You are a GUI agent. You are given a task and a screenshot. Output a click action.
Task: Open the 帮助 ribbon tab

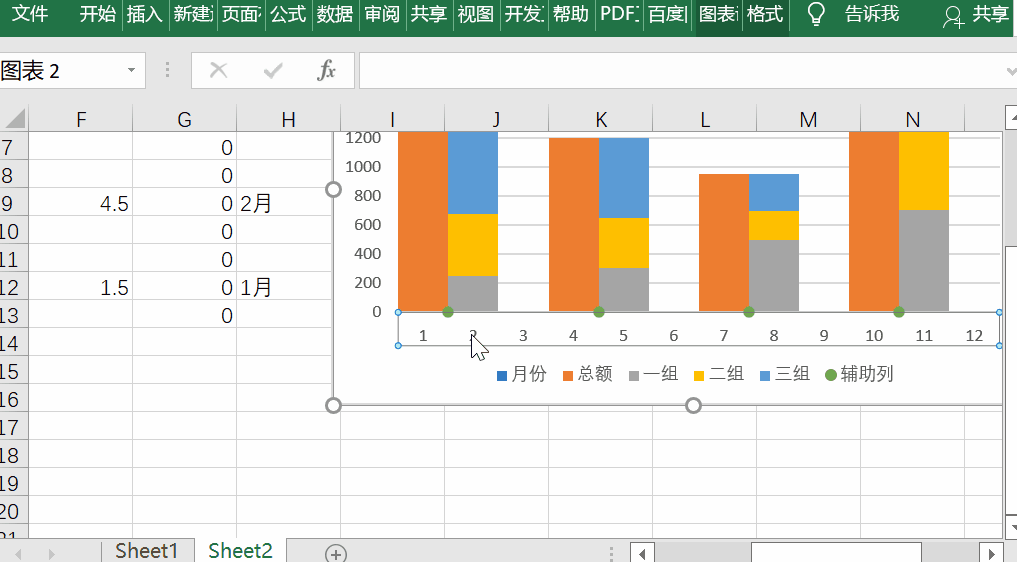pos(571,14)
